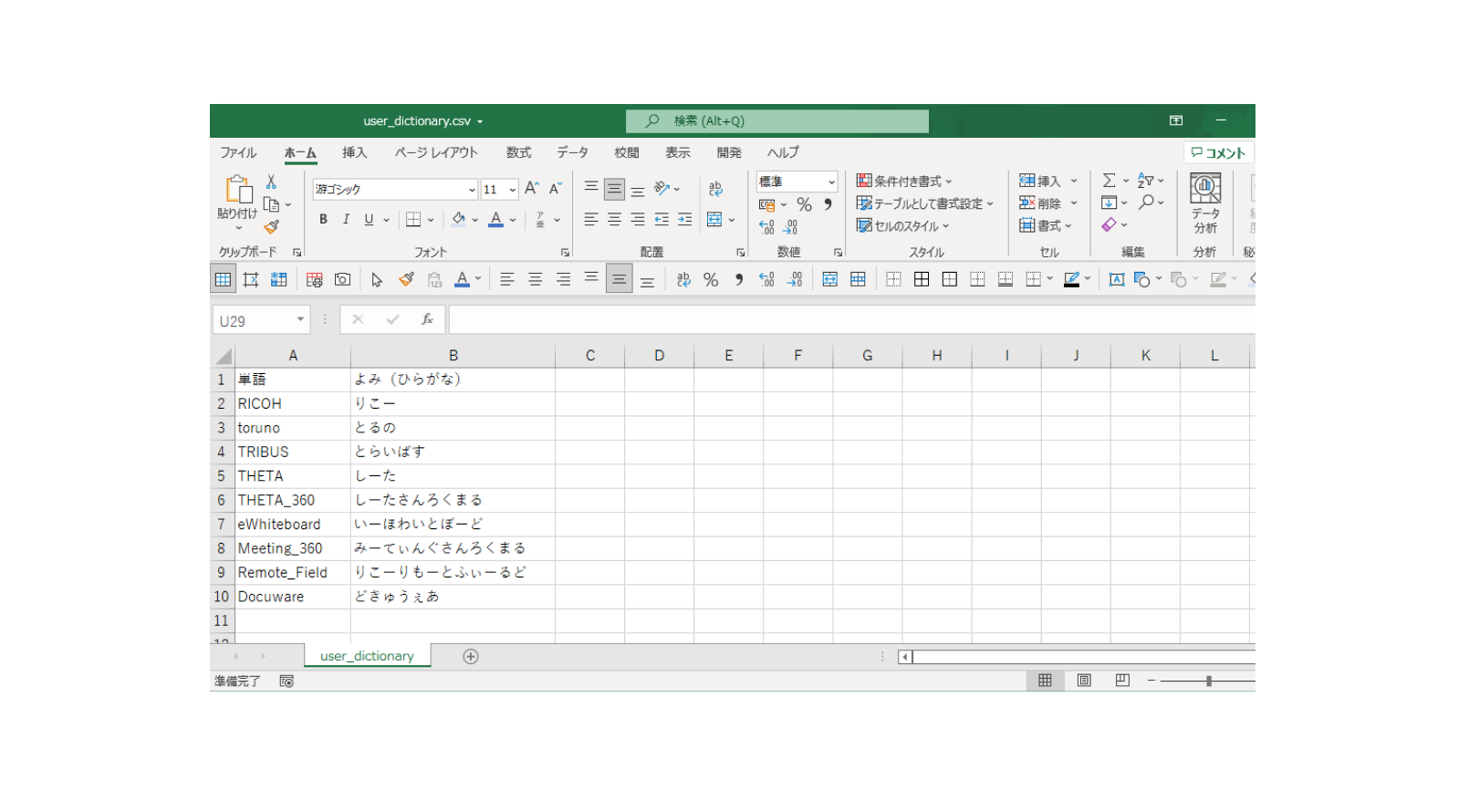
Task: Select the user_dictionary sheet tab
Action: 367,656
